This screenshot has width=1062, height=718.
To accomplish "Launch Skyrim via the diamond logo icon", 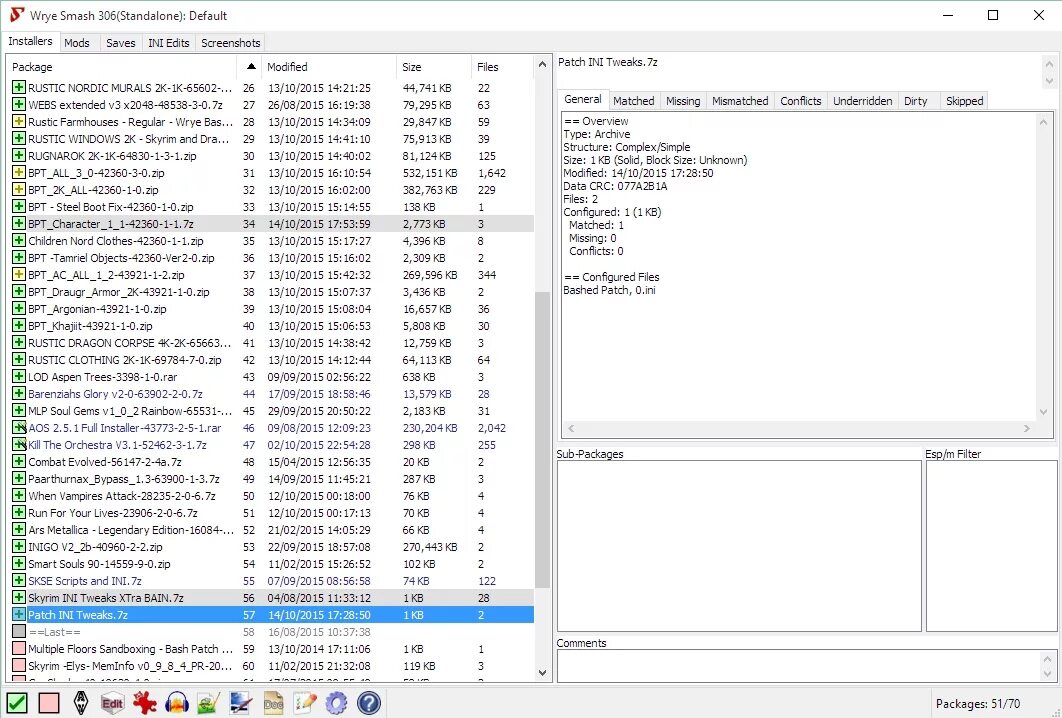I will [81, 702].
